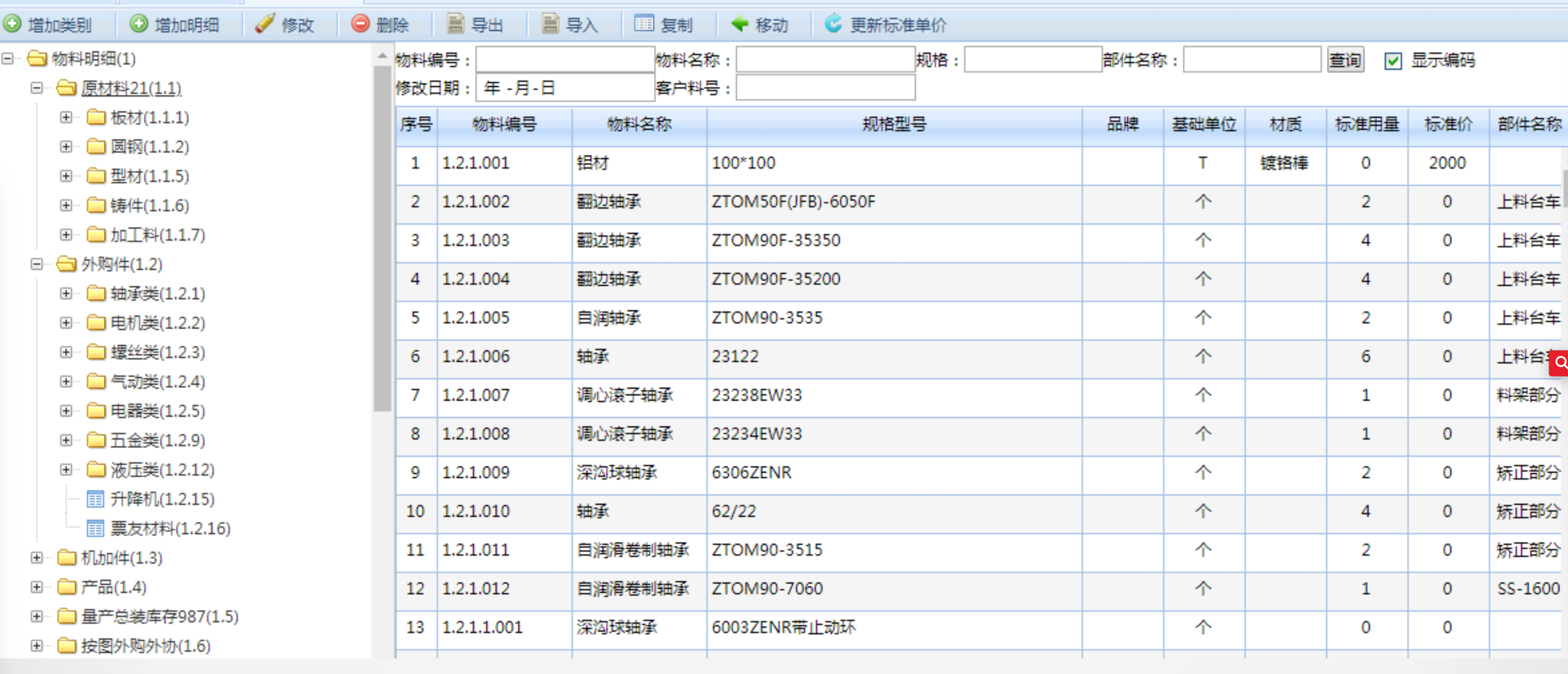Image resolution: width=1568 pixels, height=674 pixels.
Task: Click the green 移动 arrow icon
Action: tap(740, 24)
